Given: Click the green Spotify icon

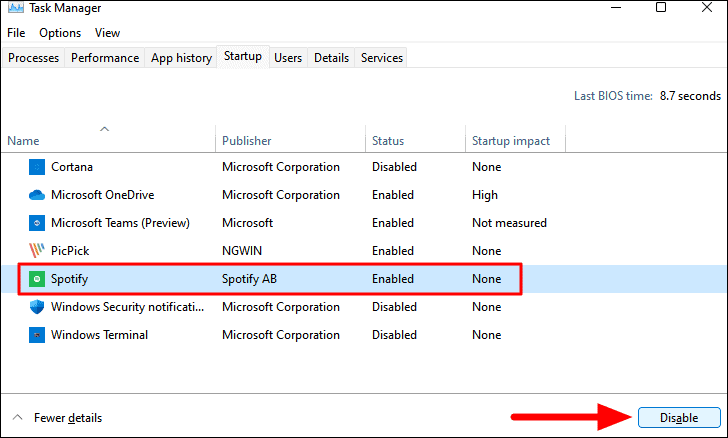Looking at the screenshot, I should pos(37,279).
